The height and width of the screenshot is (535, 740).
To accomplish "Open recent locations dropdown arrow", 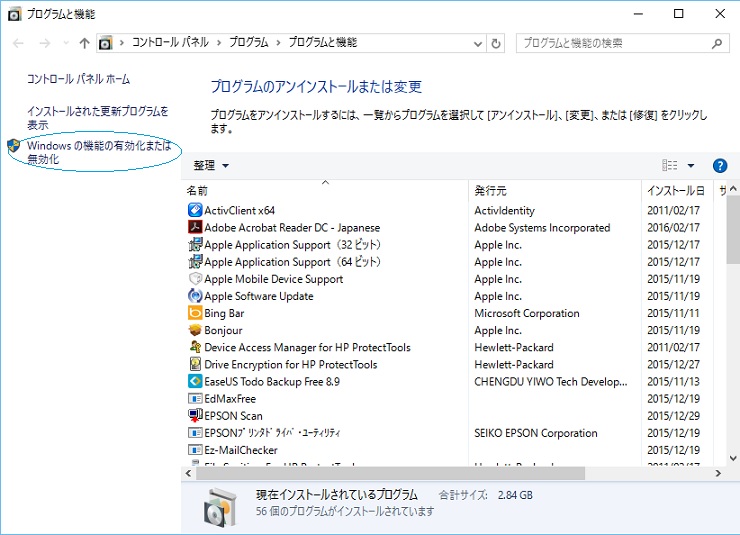I will (66, 43).
